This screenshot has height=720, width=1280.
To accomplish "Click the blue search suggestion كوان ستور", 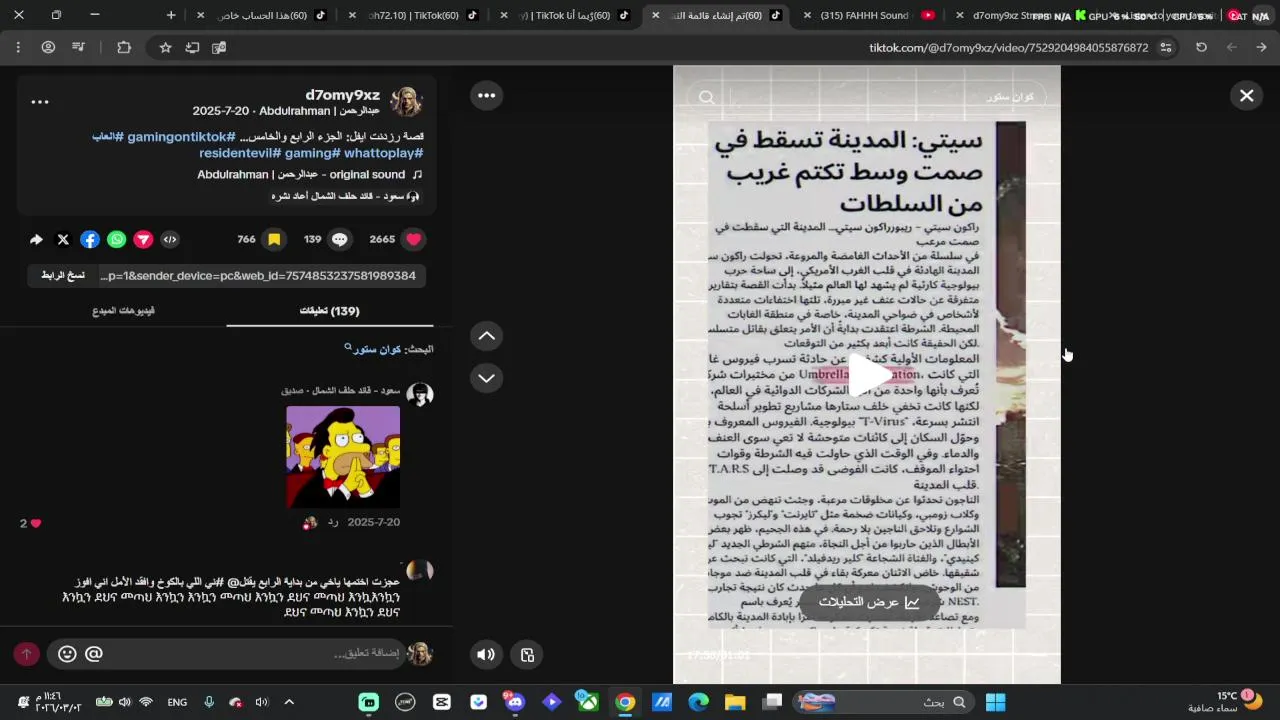I will [x=375, y=349].
